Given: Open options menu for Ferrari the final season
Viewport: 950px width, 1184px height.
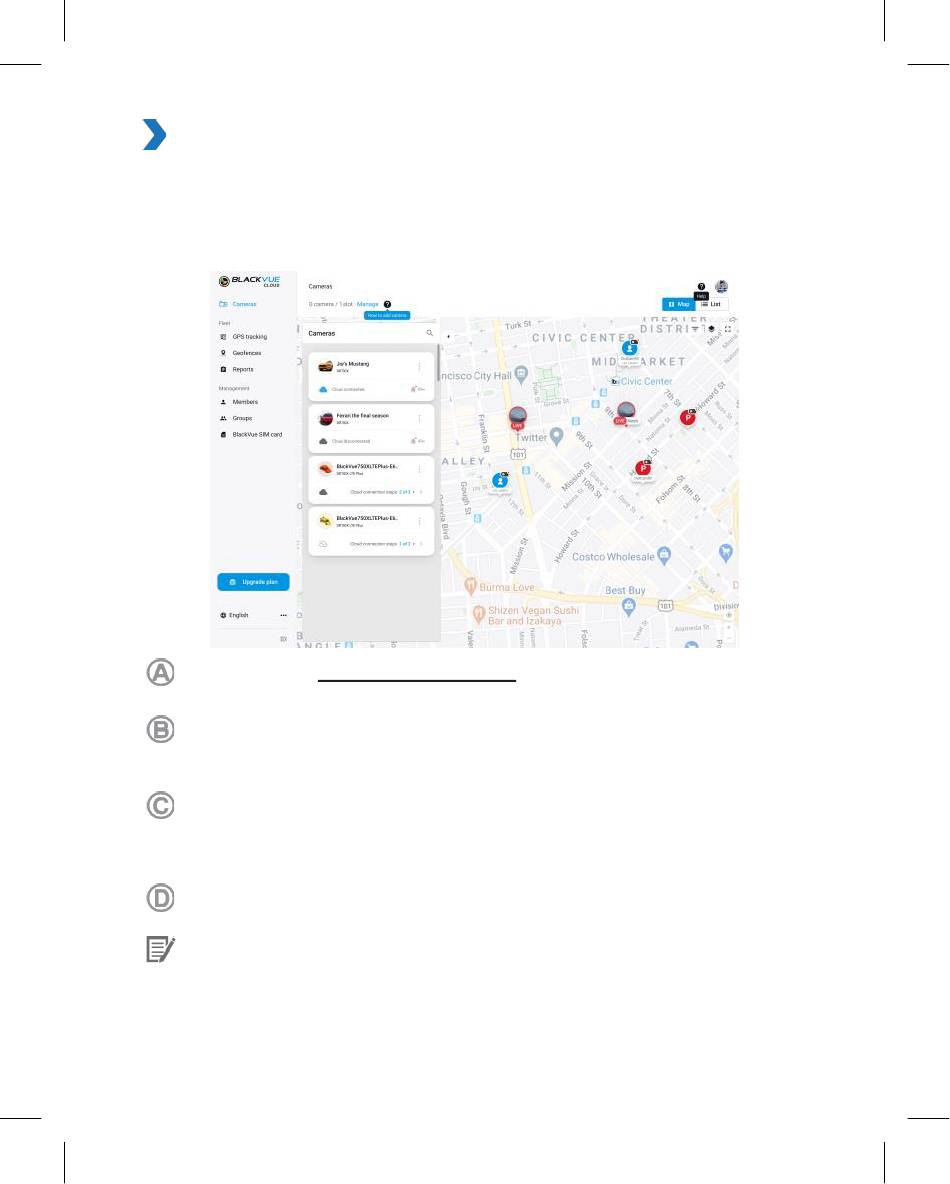Looking at the screenshot, I should (419, 418).
